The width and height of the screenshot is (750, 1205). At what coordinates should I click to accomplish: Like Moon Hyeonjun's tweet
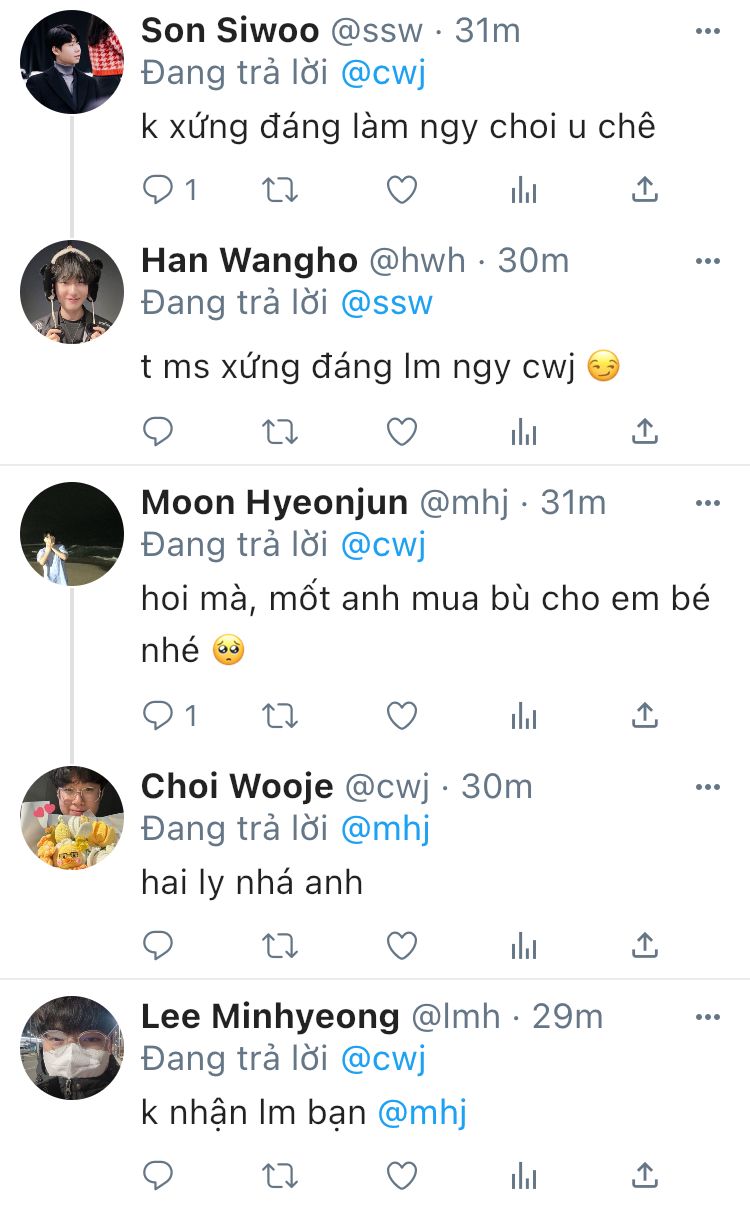pos(402,715)
